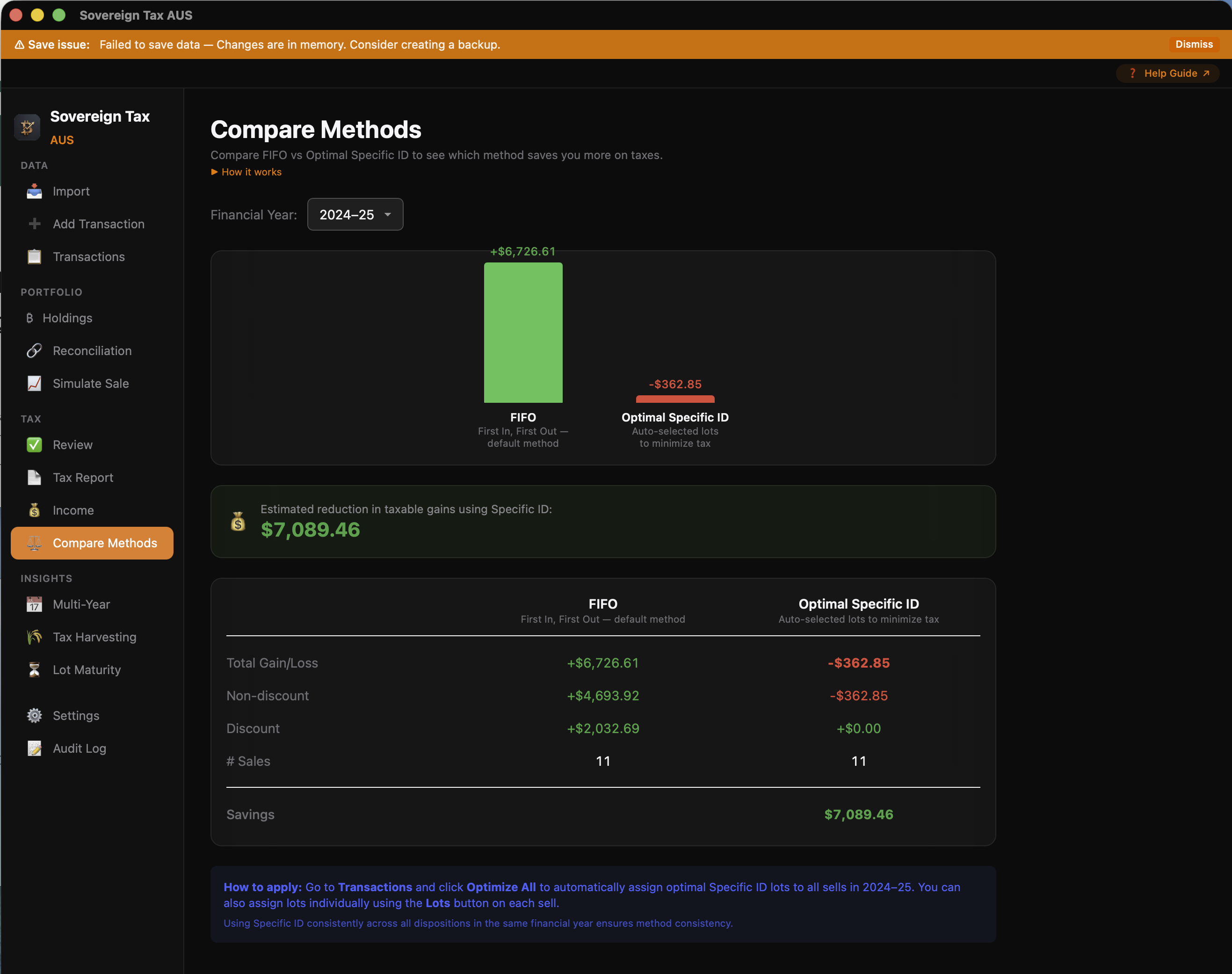Viewport: 1232px width, 974px height.
Task: Select the Income money-bag icon
Action: click(x=34, y=510)
